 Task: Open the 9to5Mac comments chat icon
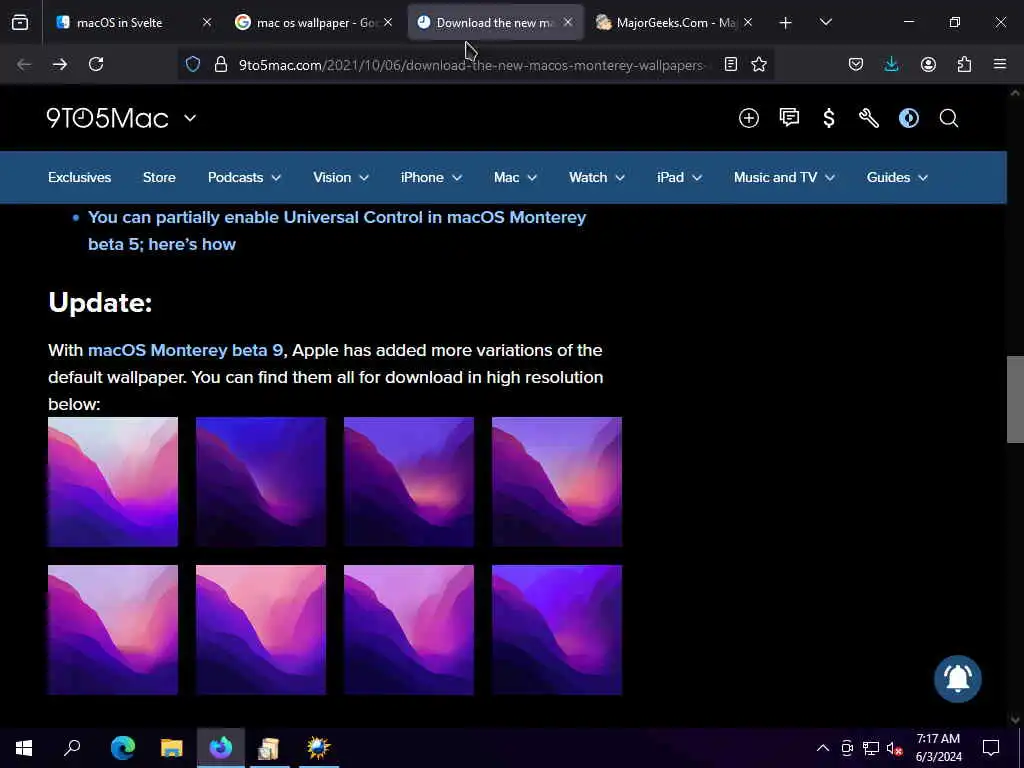click(789, 118)
